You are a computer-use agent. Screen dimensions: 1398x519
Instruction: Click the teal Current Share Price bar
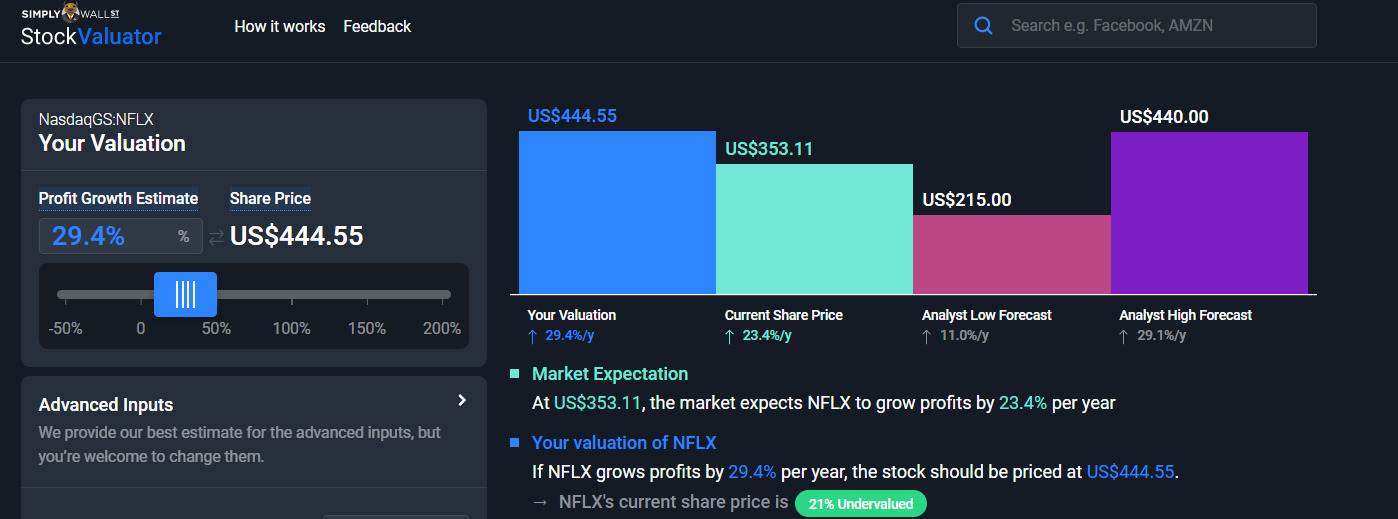814,229
